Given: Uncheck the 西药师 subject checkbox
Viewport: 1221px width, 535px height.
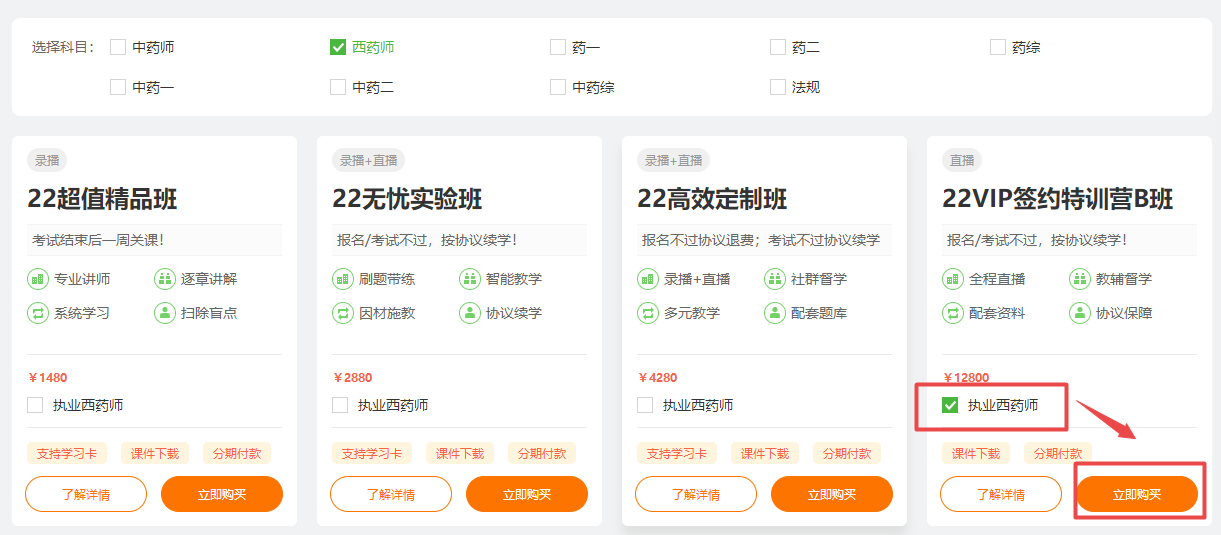Looking at the screenshot, I should [338, 47].
